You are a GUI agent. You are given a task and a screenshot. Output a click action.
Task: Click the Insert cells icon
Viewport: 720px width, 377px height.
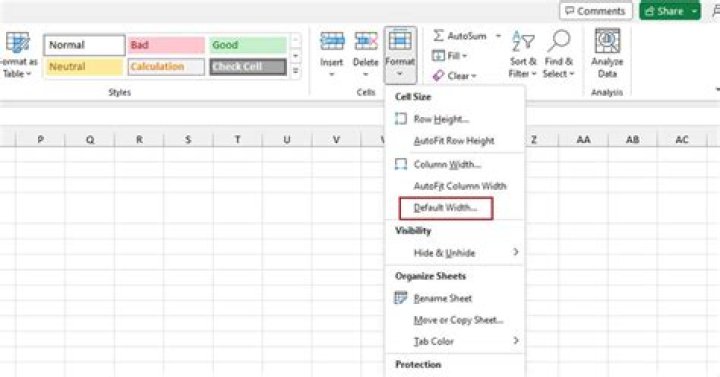pyautogui.click(x=332, y=41)
